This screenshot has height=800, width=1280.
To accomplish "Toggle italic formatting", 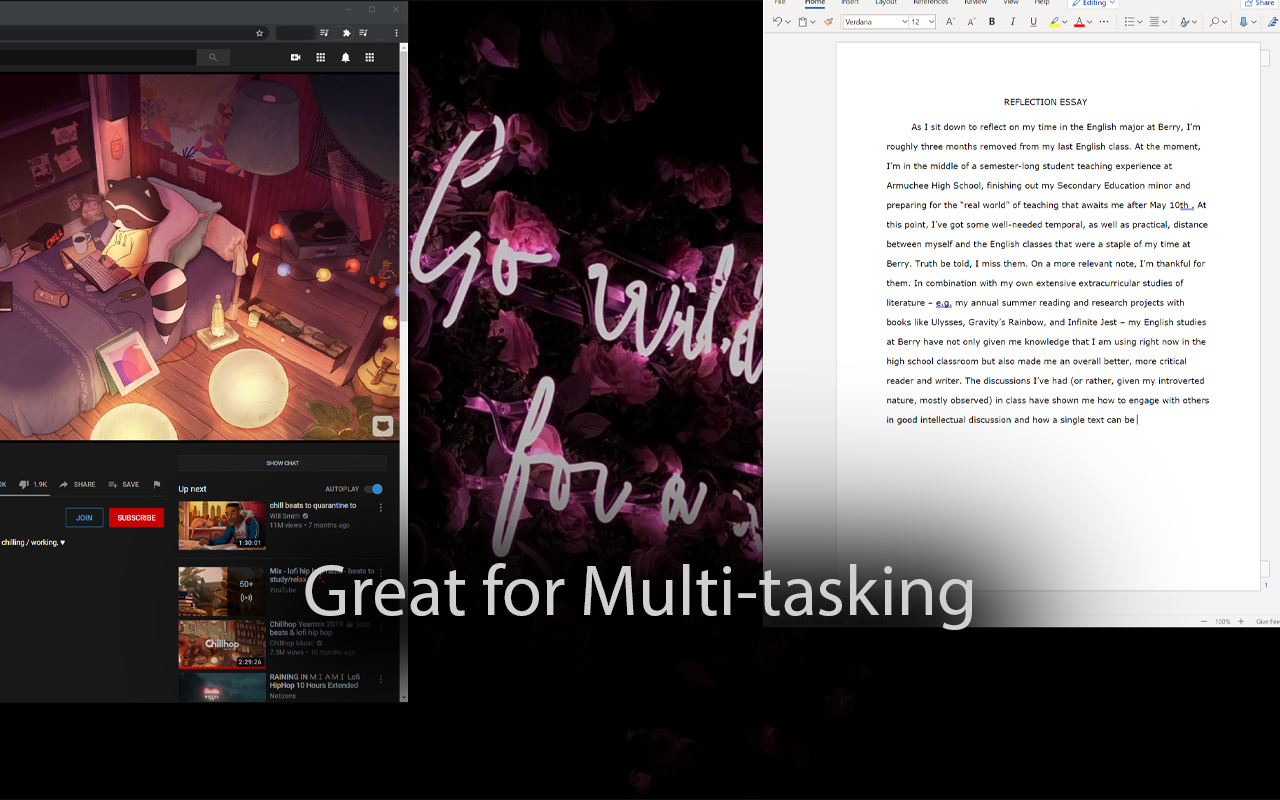I will coord(1013,21).
